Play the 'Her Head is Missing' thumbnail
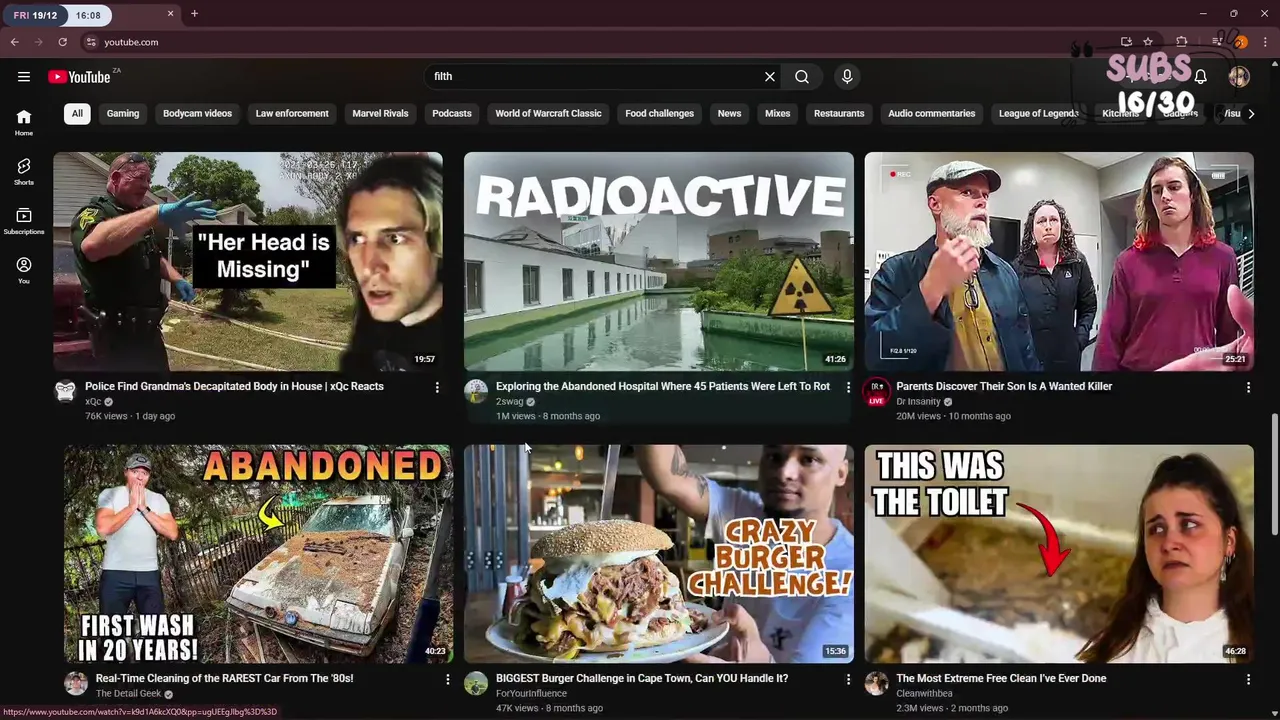Image resolution: width=1280 pixels, height=720 pixels. [248, 261]
